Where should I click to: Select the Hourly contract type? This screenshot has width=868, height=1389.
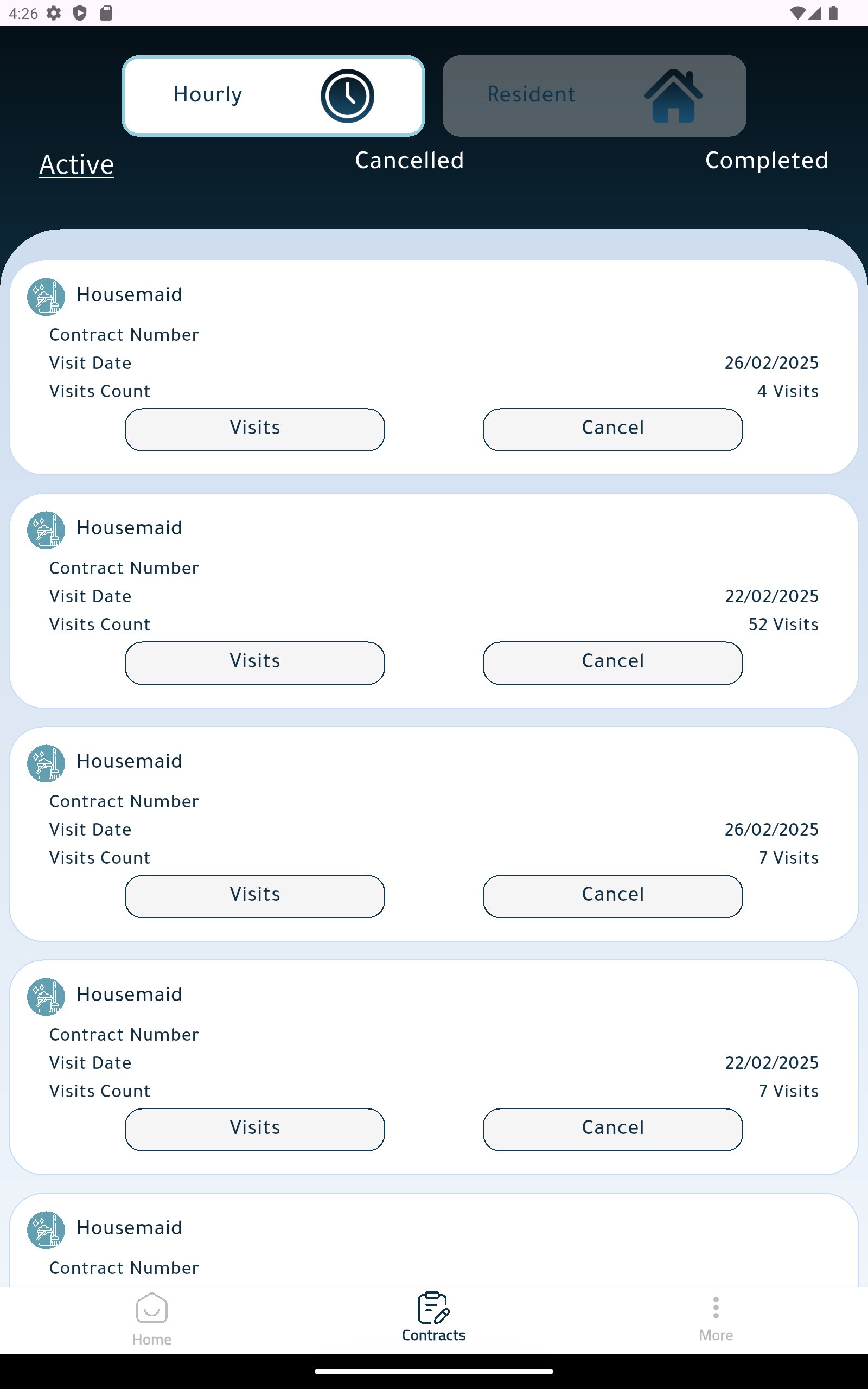(273, 96)
